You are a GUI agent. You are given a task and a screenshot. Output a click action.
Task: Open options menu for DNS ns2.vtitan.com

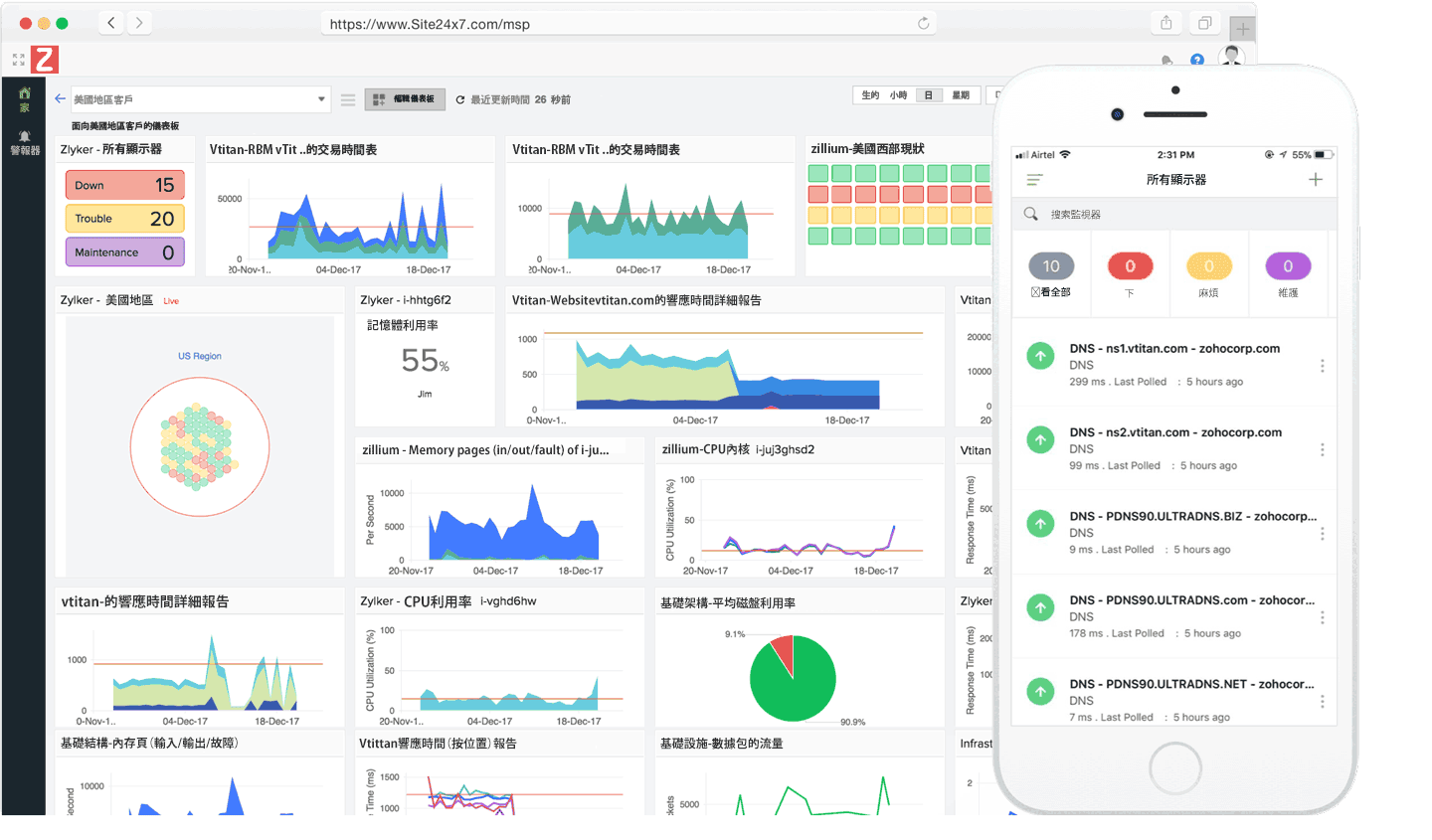tap(1322, 449)
